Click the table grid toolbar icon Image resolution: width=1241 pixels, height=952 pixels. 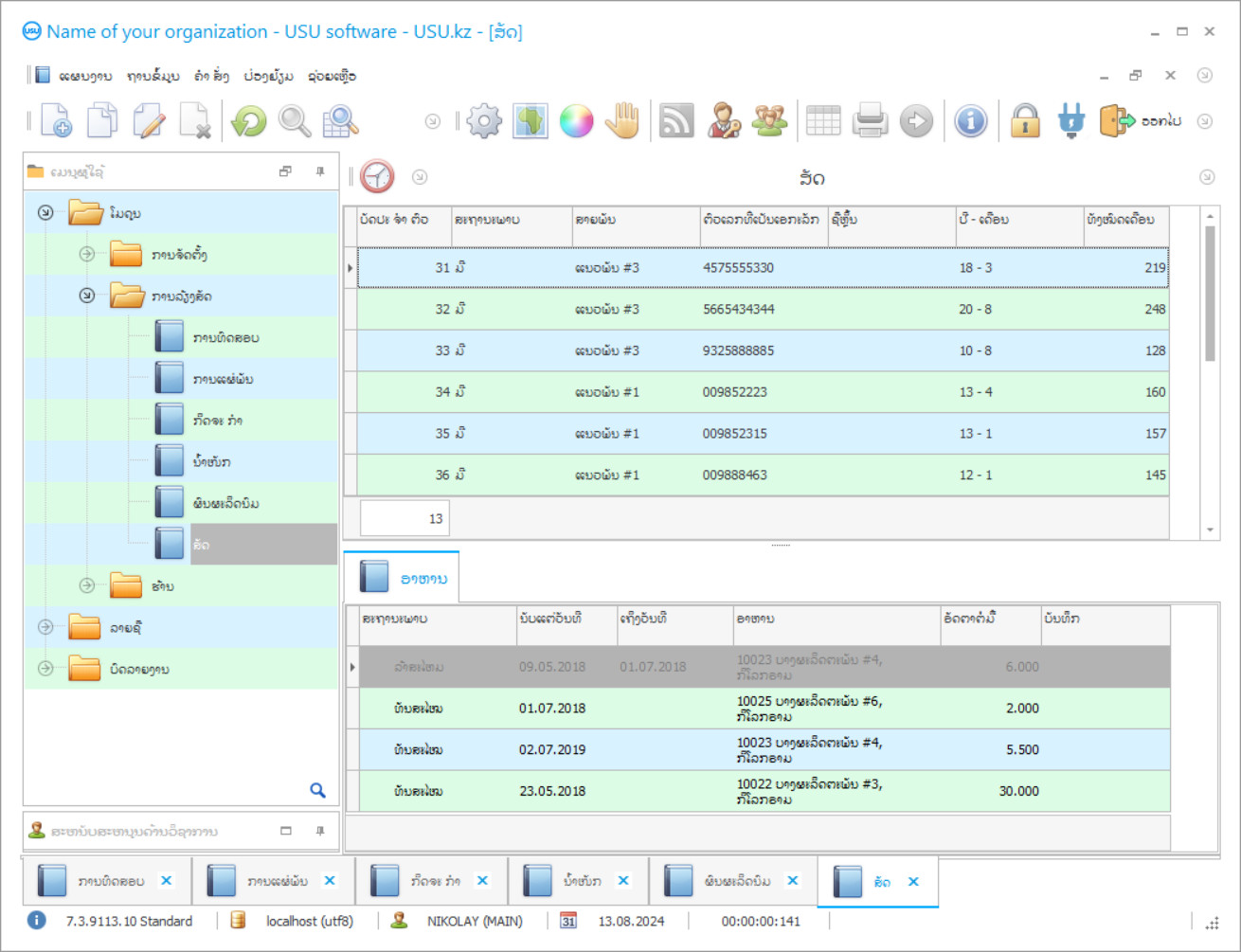(x=823, y=121)
